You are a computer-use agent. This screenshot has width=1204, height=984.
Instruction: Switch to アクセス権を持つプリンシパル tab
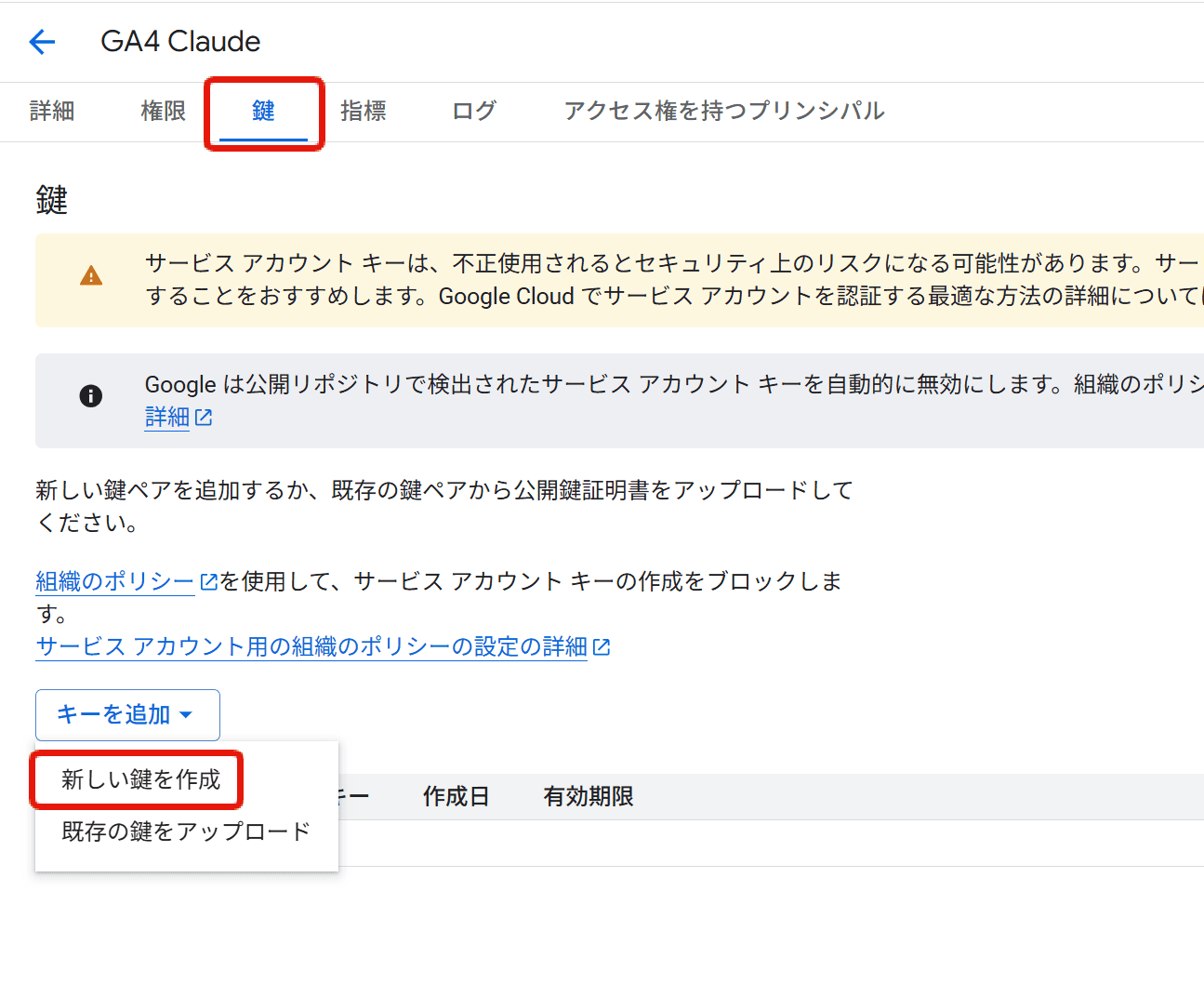pyautogui.click(x=723, y=112)
